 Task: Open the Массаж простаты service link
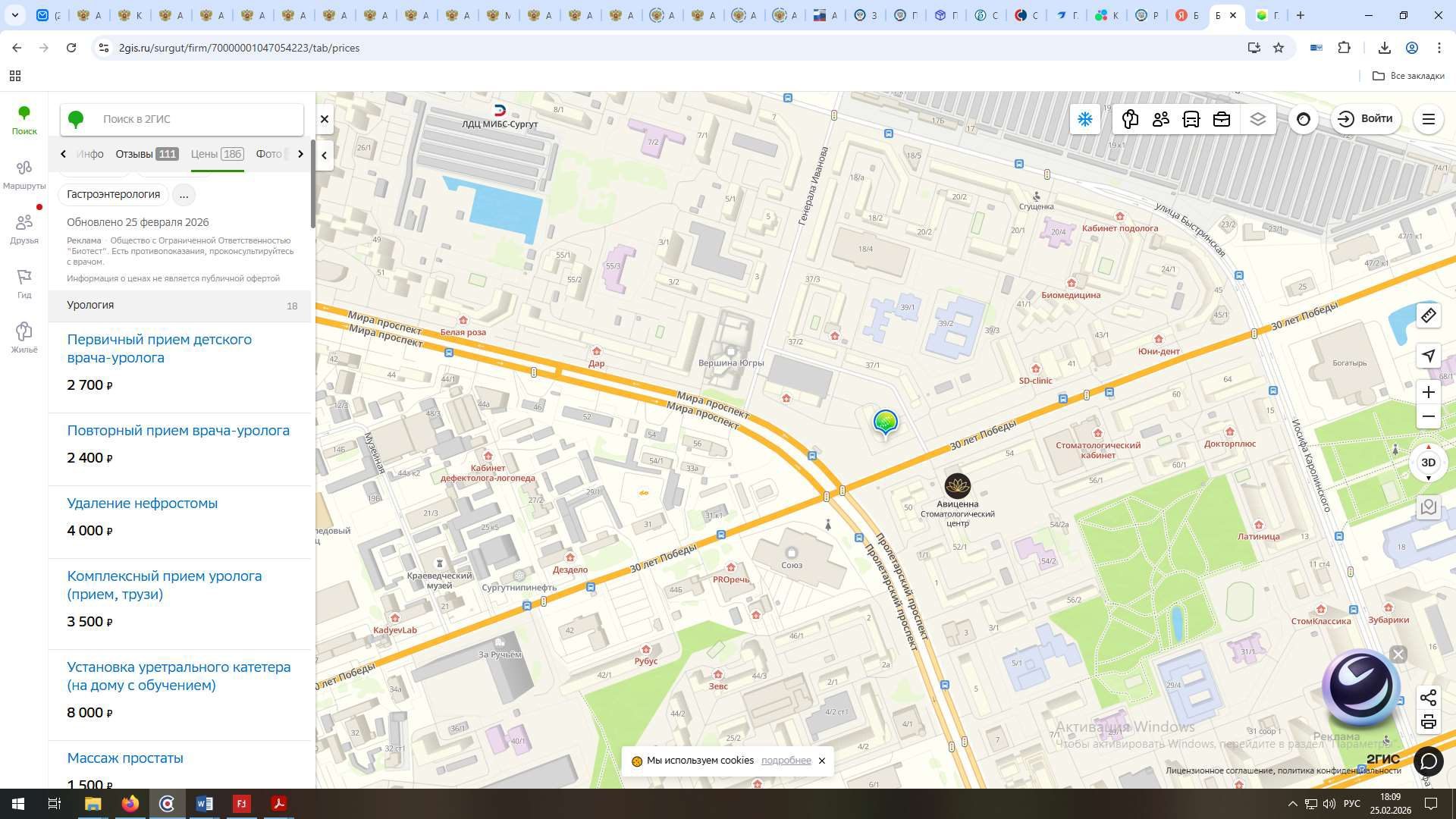pyautogui.click(x=125, y=758)
